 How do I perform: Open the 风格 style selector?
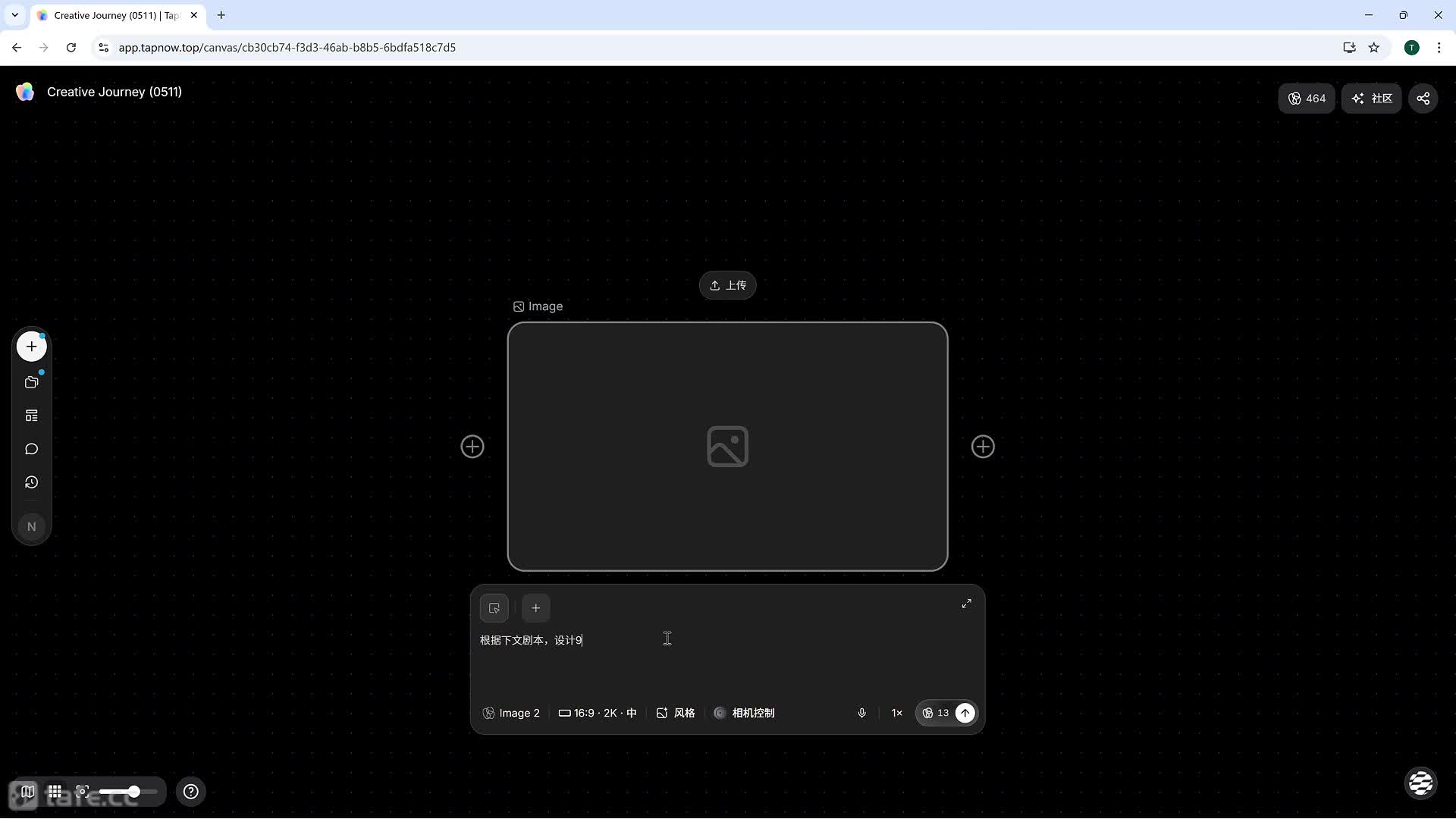coord(676,713)
